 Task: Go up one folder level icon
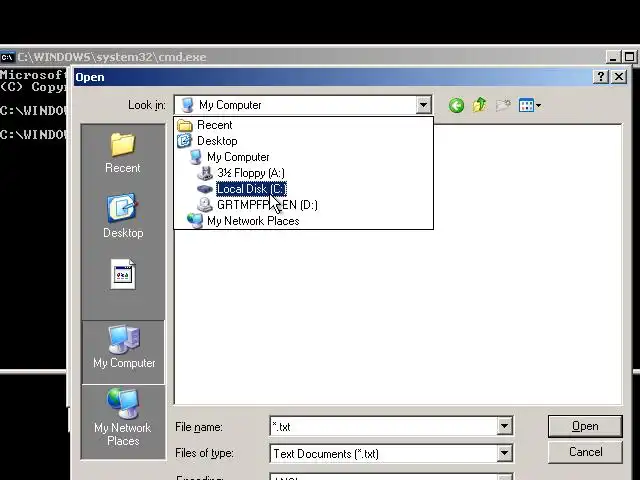point(480,105)
